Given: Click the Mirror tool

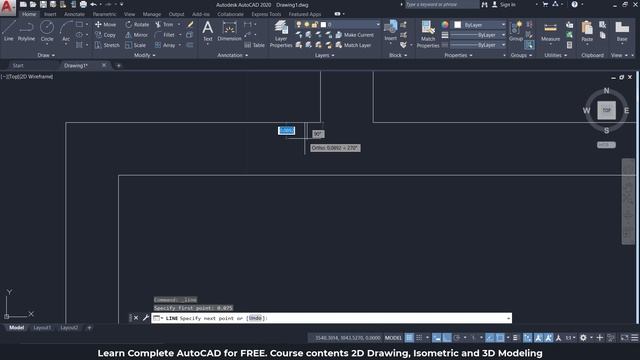Looking at the screenshot, I should click(137, 35).
